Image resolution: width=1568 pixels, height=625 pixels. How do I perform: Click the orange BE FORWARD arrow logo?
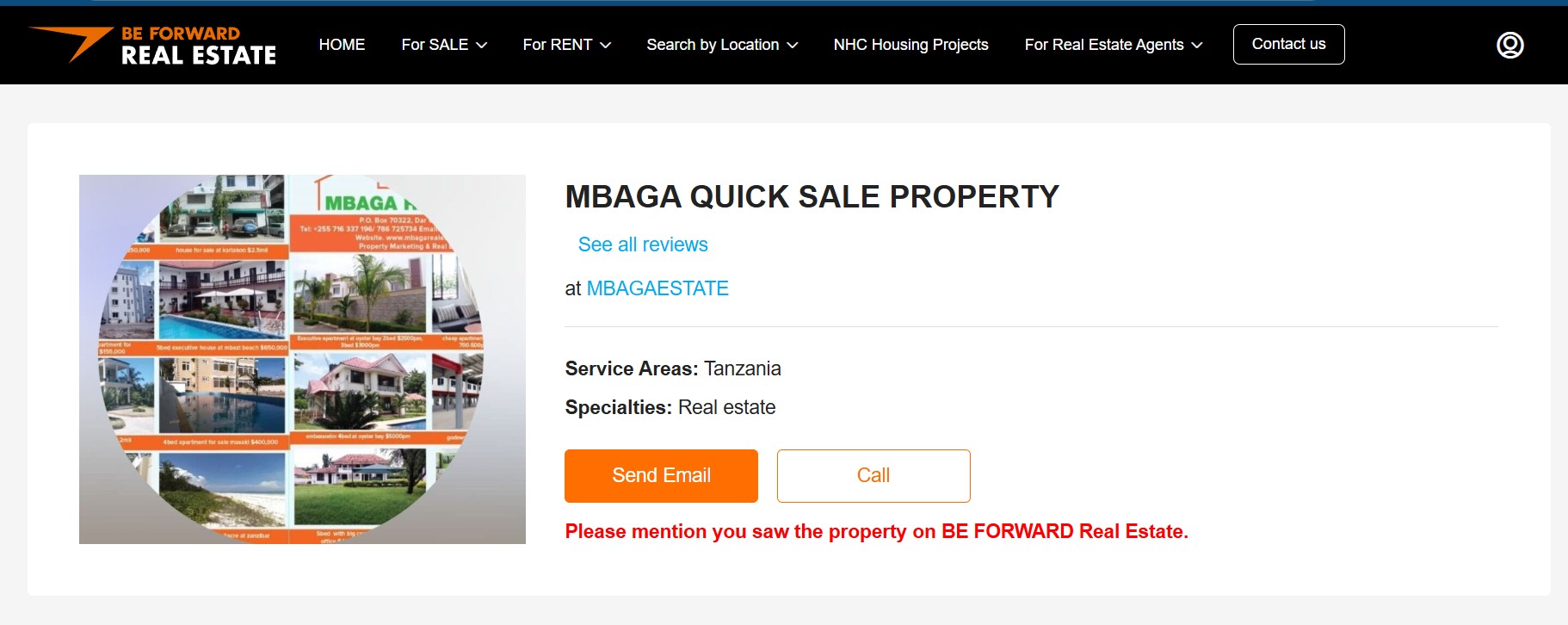pyautogui.click(x=72, y=42)
